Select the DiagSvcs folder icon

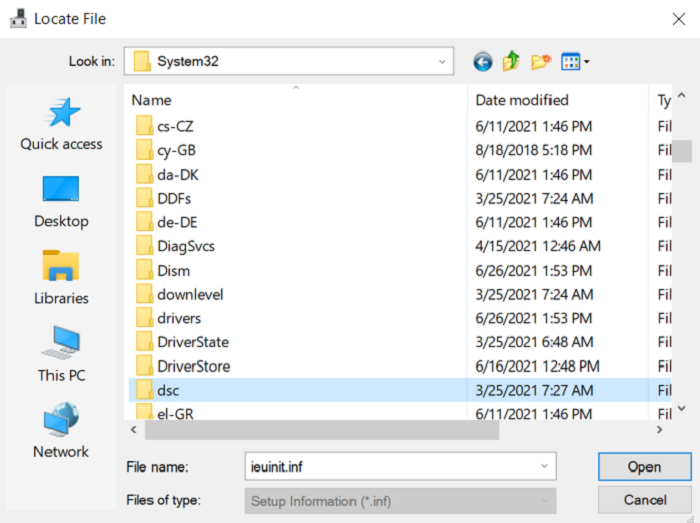(144, 246)
